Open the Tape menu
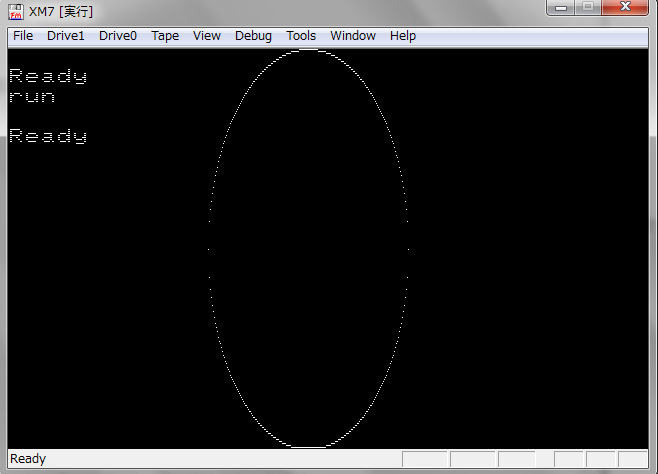This screenshot has height=474, width=658. (165, 36)
